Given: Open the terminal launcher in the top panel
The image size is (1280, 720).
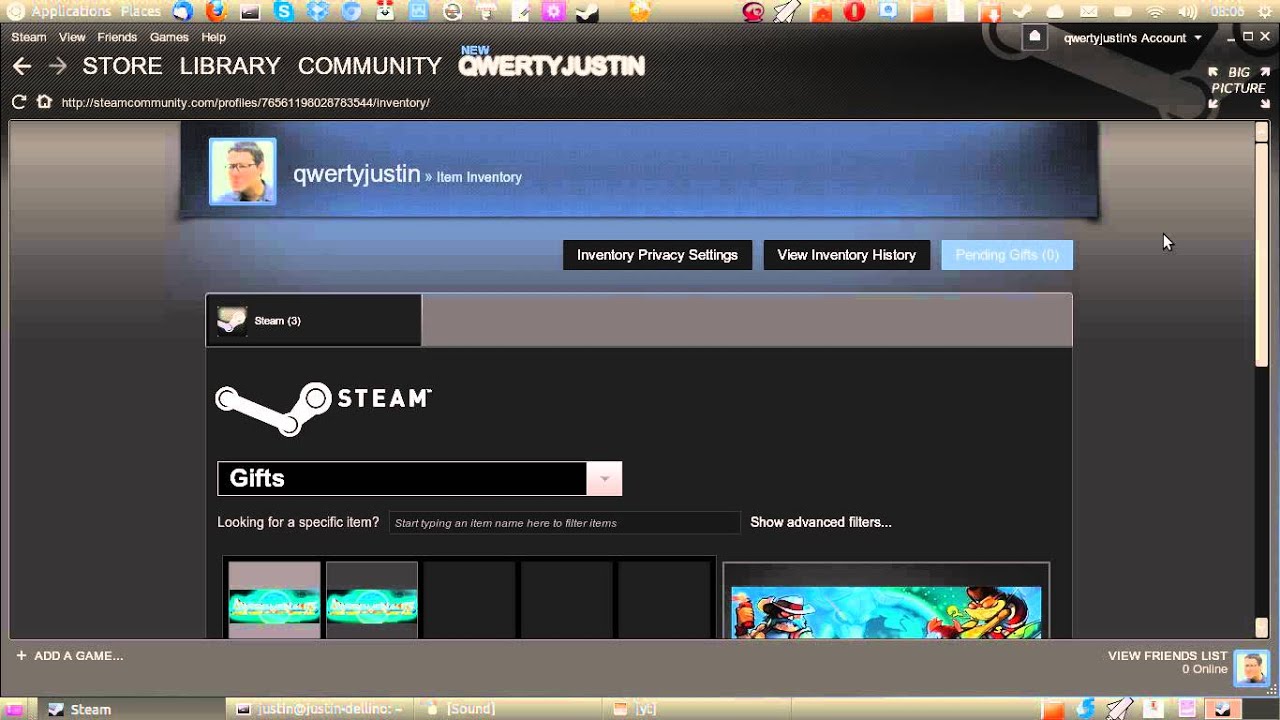Looking at the screenshot, I should point(250,12).
